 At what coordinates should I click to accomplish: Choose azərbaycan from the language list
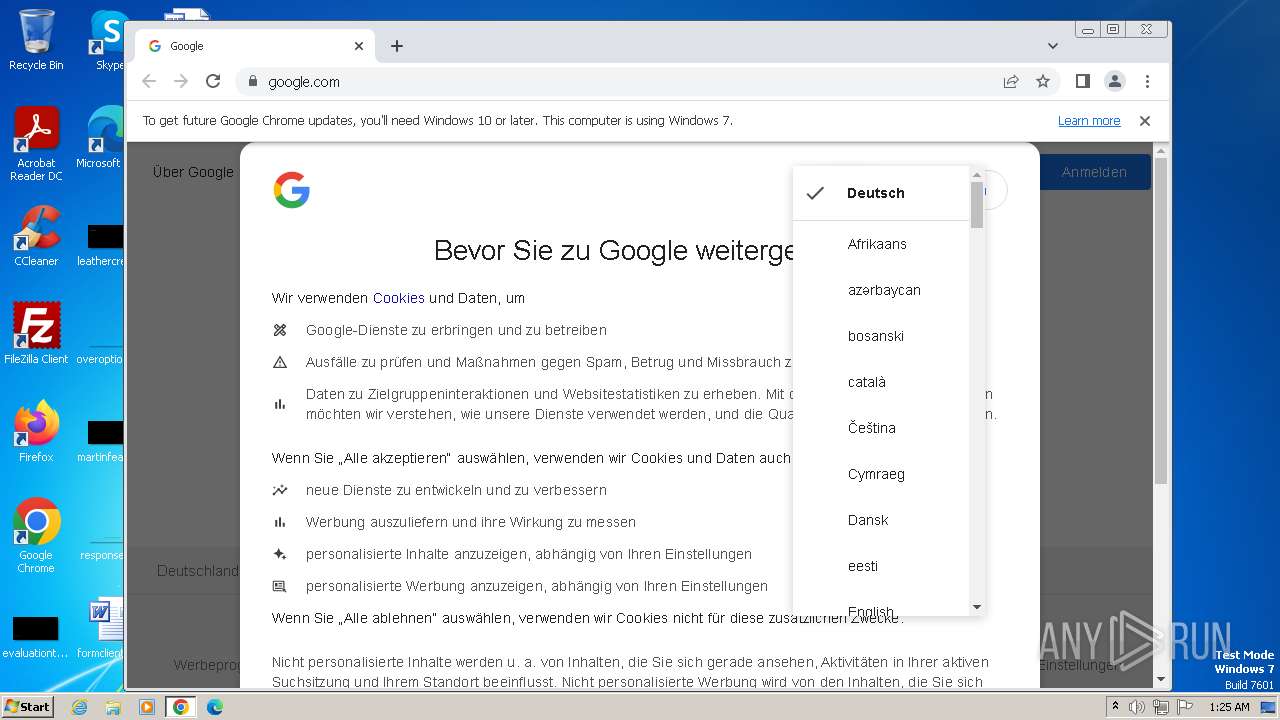tap(881, 290)
